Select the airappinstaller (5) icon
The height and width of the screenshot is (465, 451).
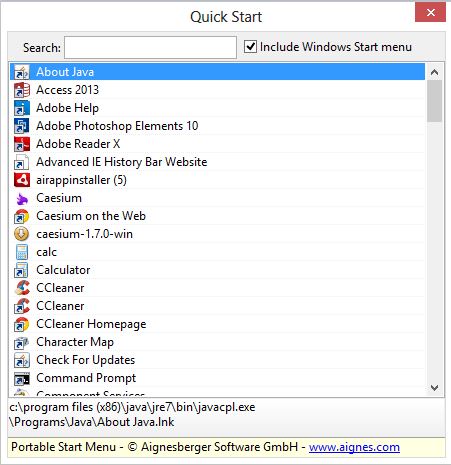tap(22, 180)
